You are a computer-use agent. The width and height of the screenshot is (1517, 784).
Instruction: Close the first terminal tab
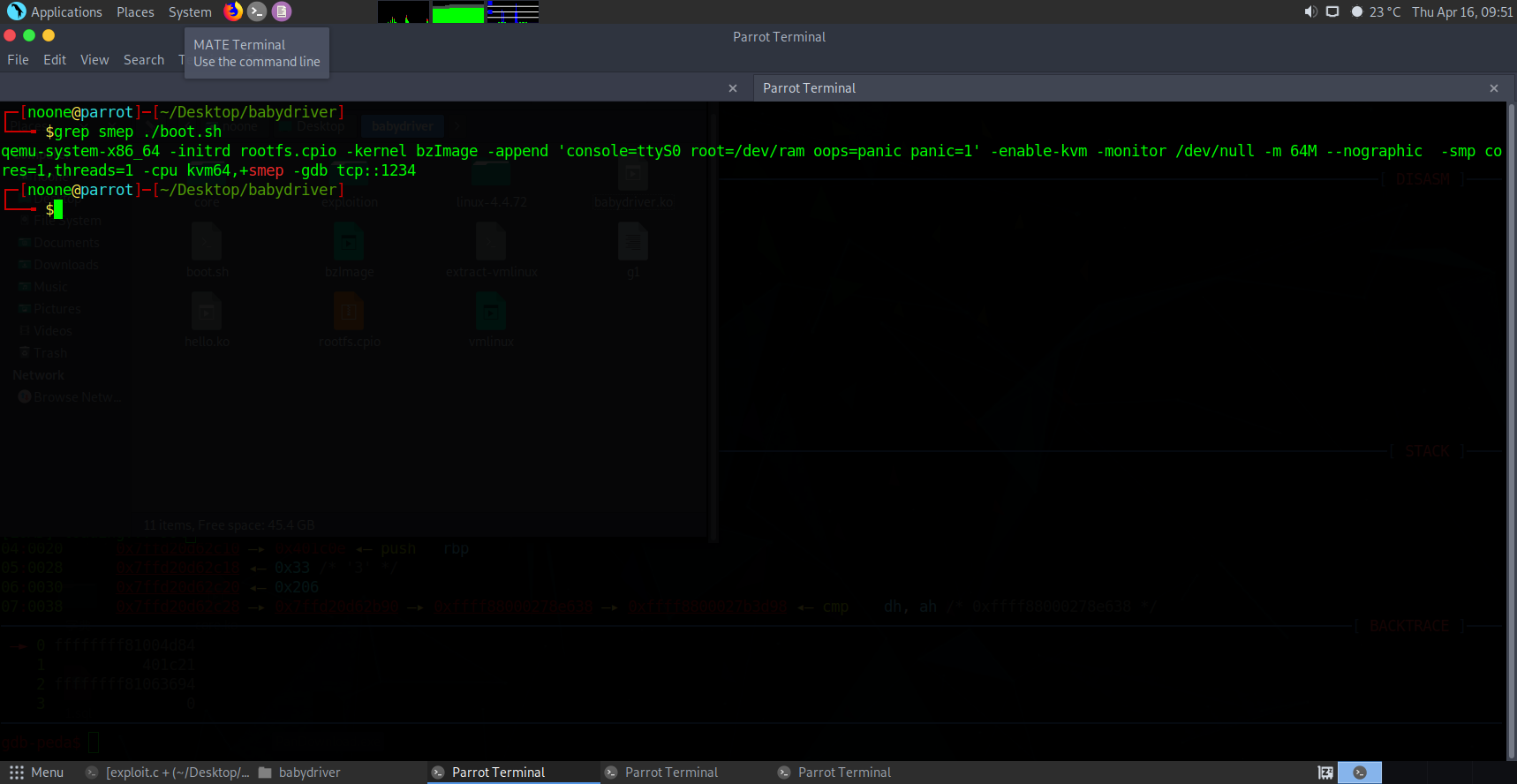tap(733, 88)
